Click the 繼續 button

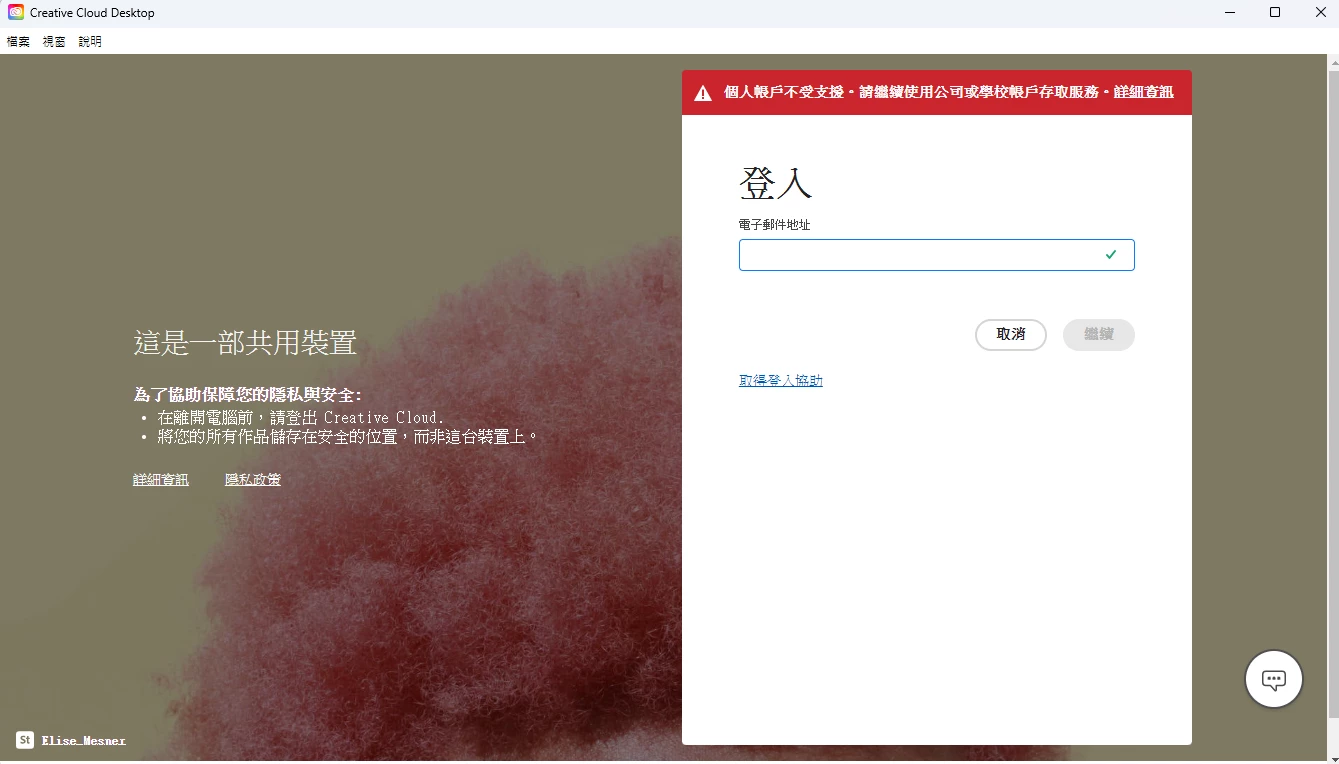1099,335
